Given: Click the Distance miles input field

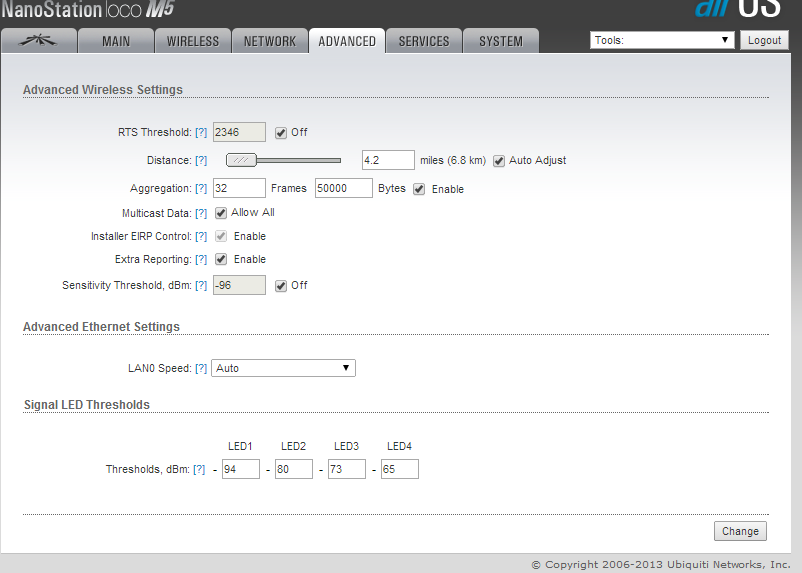Looking at the screenshot, I should coord(388,160).
